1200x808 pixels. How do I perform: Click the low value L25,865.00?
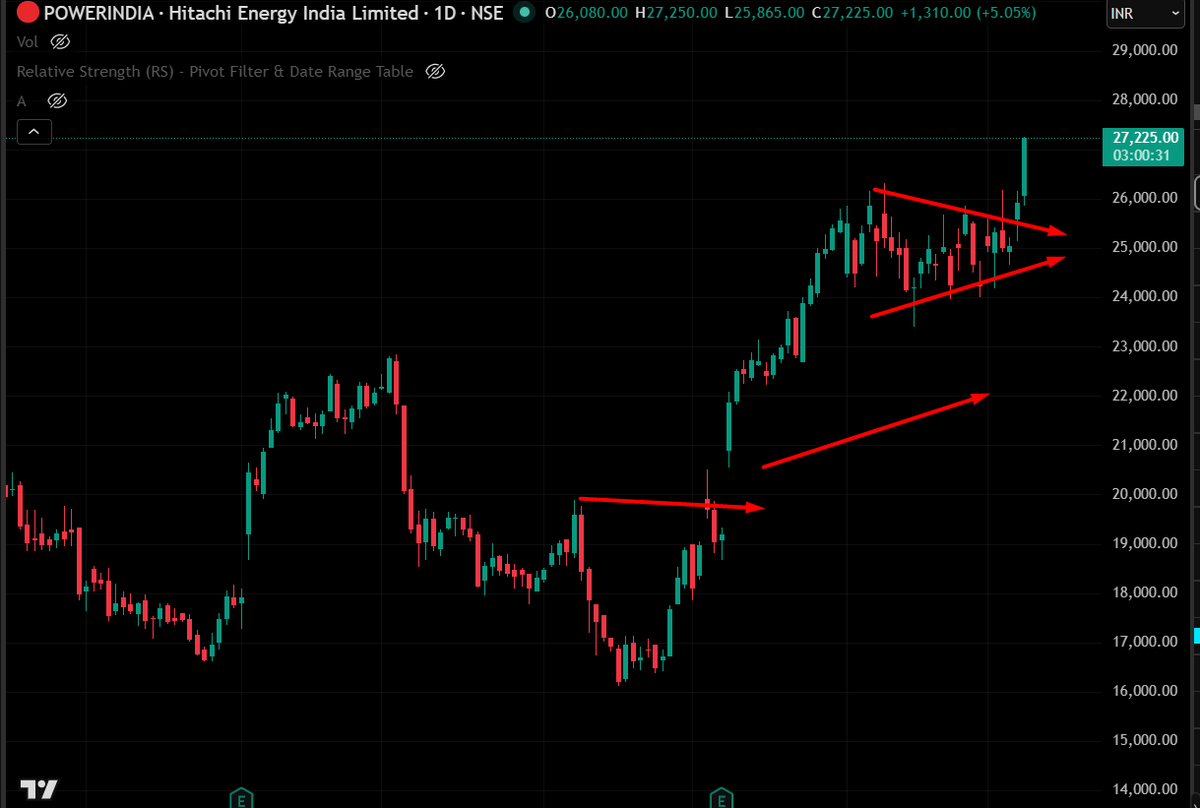point(766,13)
